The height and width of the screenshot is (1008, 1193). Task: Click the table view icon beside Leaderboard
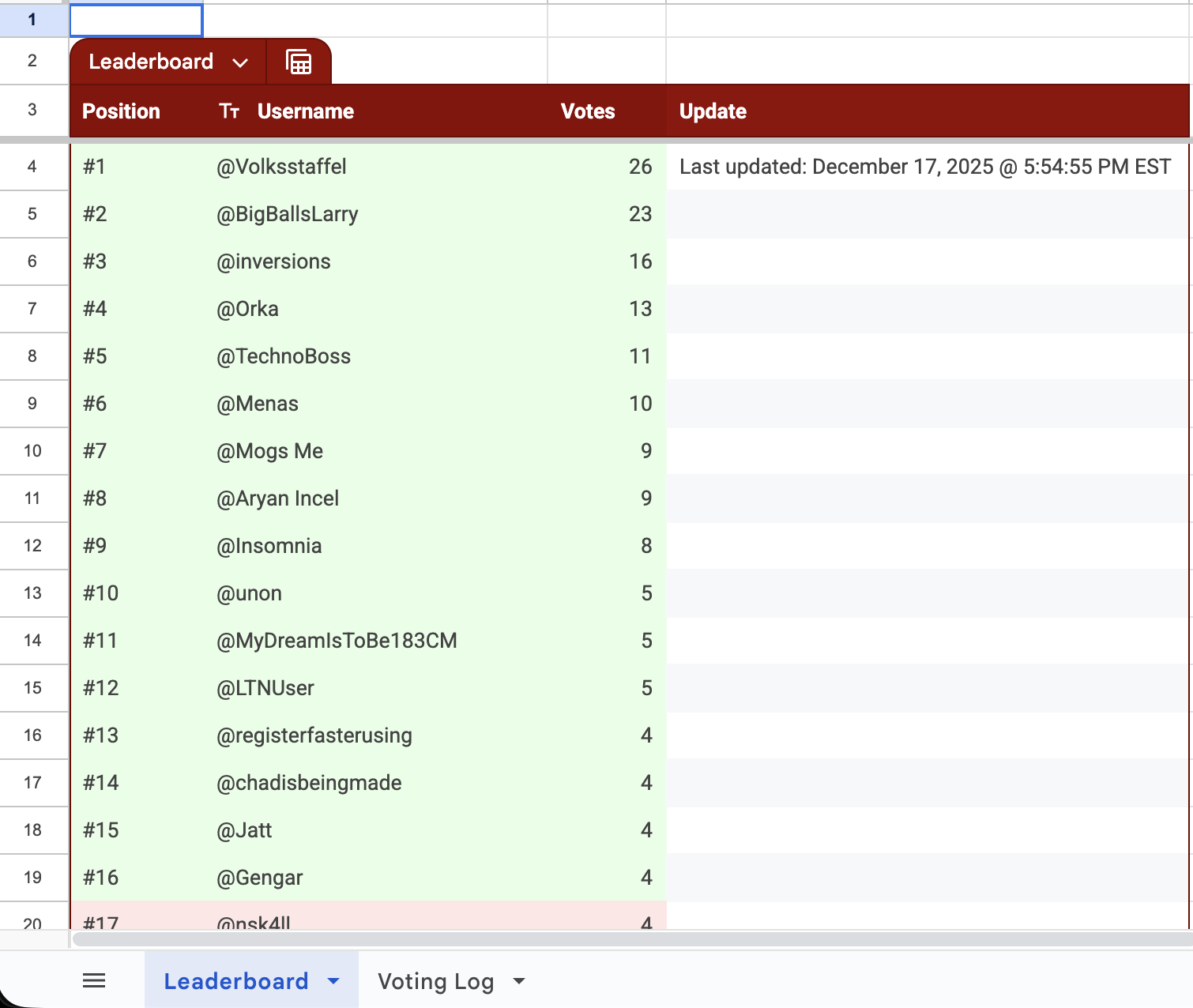[x=299, y=62]
